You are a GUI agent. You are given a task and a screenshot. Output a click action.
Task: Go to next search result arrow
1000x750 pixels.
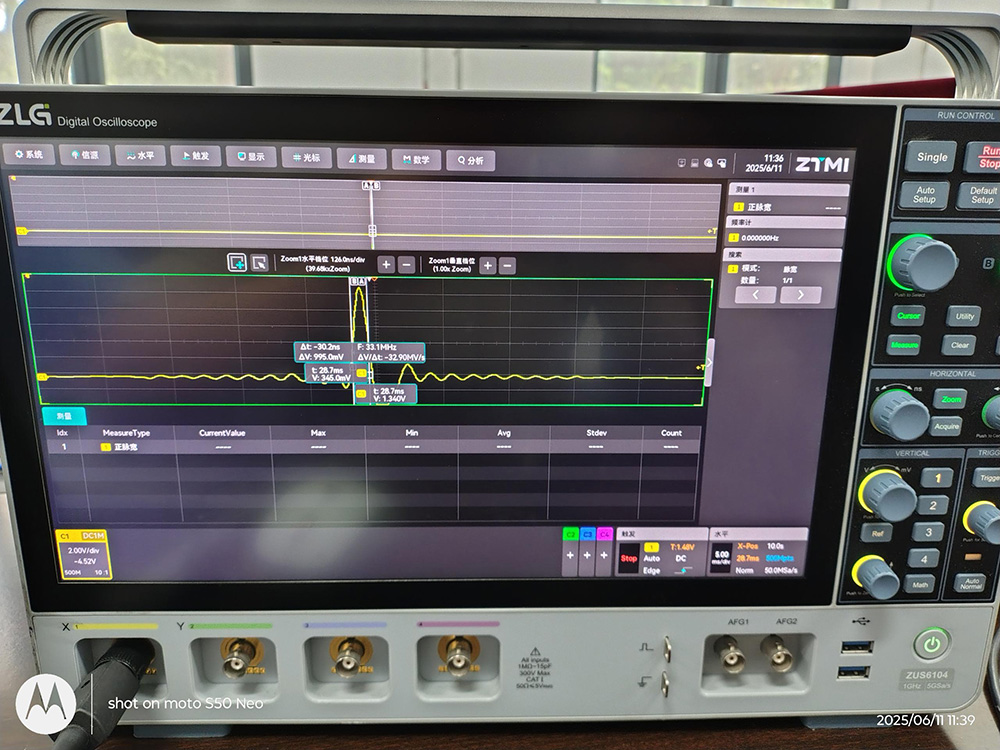tap(801, 296)
